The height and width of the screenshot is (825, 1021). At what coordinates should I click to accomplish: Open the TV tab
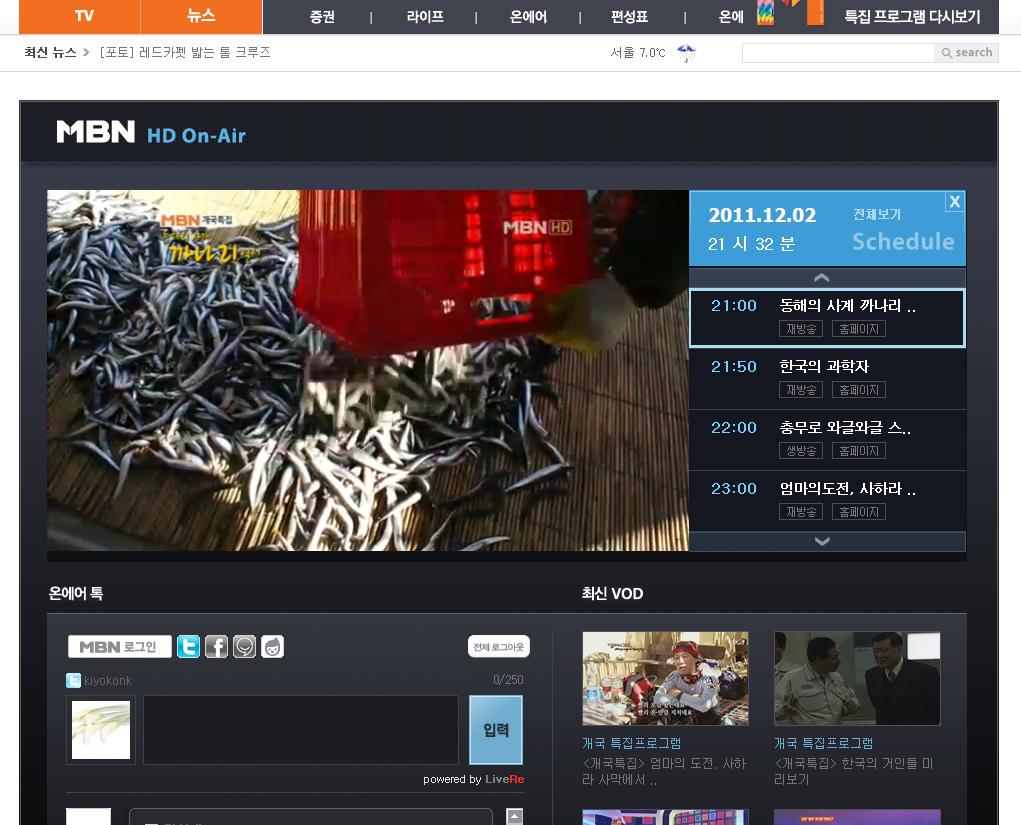coord(80,16)
